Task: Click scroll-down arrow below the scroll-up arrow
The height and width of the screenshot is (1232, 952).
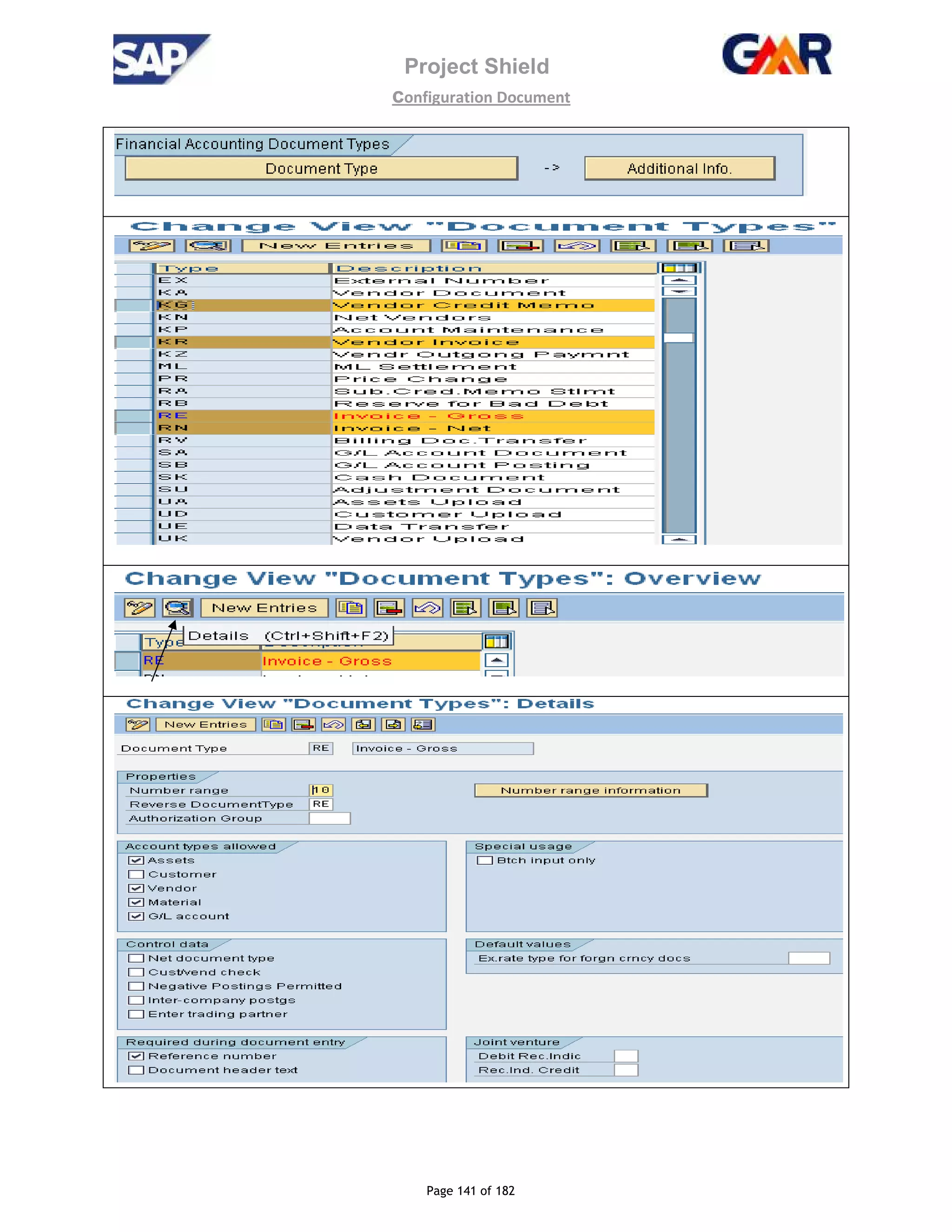Action: tap(680, 291)
